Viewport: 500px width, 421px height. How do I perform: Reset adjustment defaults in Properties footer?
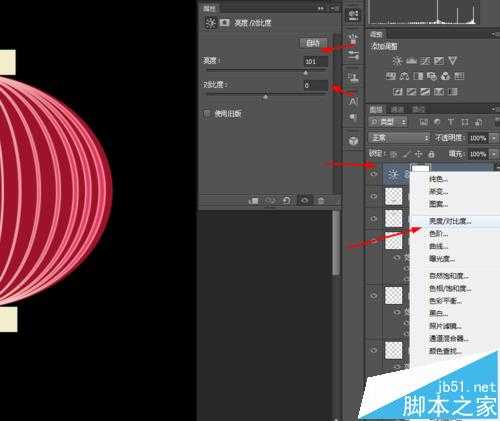[x=287, y=201]
